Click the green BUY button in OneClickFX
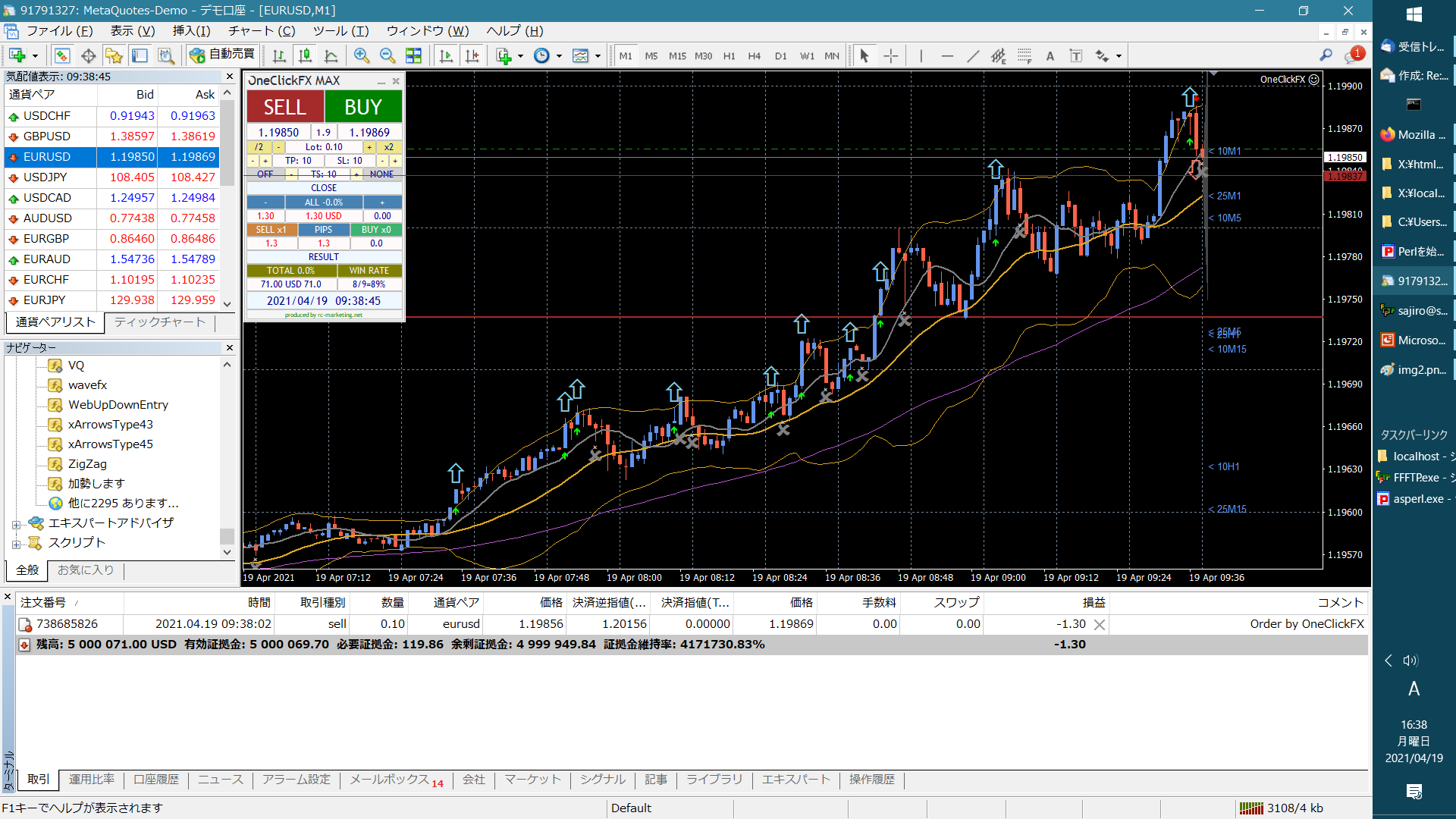The width and height of the screenshot is (1456, 819). [x=363, y=107]
